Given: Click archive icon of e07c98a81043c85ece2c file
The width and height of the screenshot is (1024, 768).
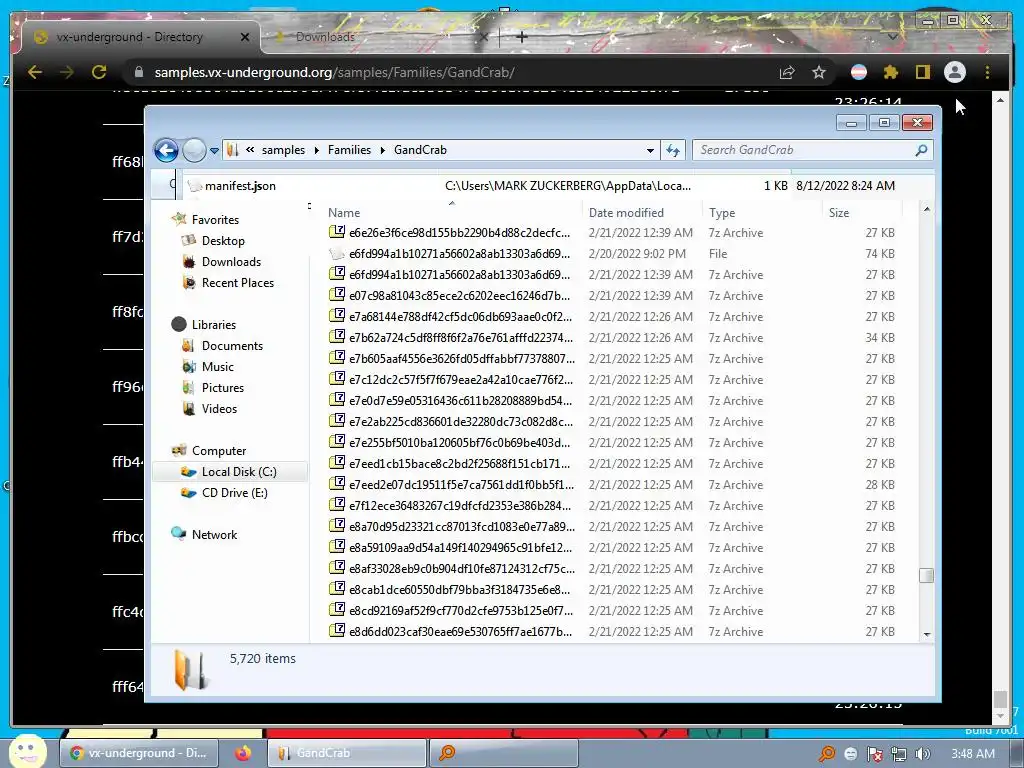Looking at the screenshot, I should (337, 295).
